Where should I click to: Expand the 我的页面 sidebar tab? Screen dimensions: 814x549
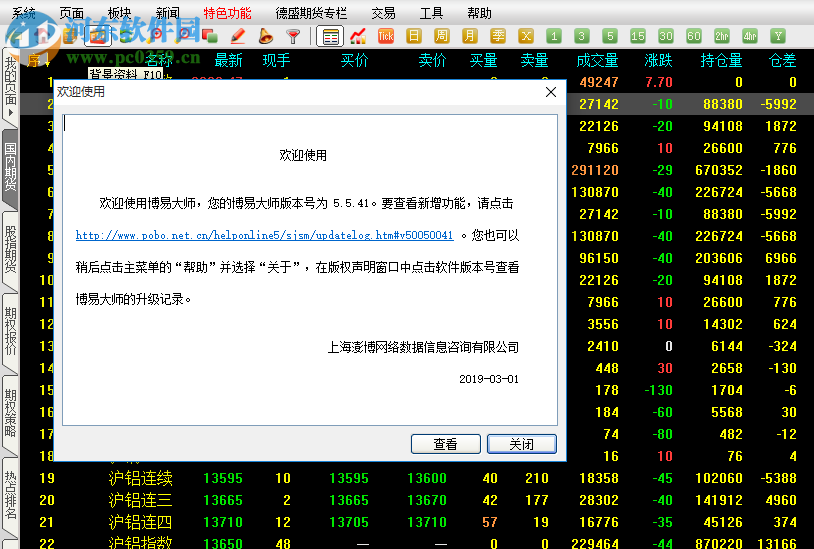pos(10,86)
